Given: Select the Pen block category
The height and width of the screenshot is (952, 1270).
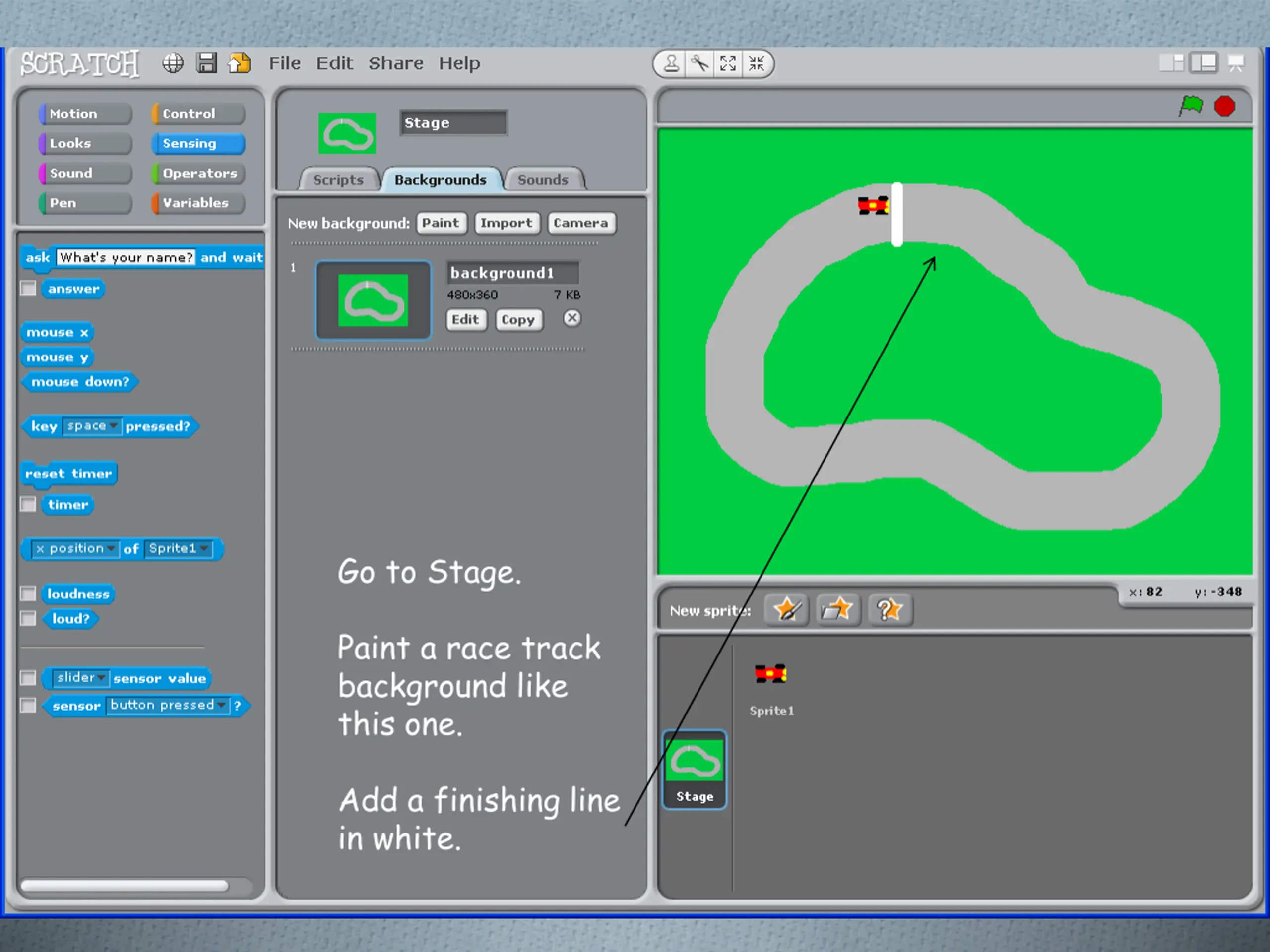Looking at the screenshot, I should [85, 203].
